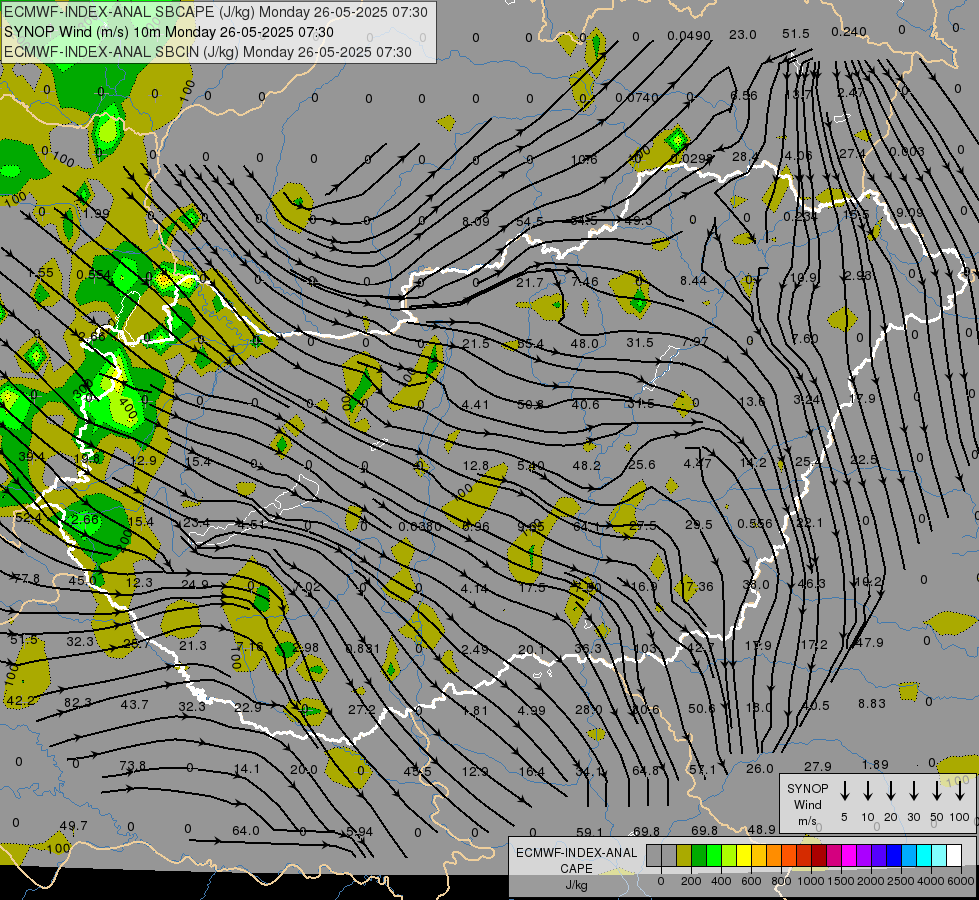Click the 0.0490 value on the map
Image resolution: width=979 pixels, height=900 pixels.
tap(689, 36)
